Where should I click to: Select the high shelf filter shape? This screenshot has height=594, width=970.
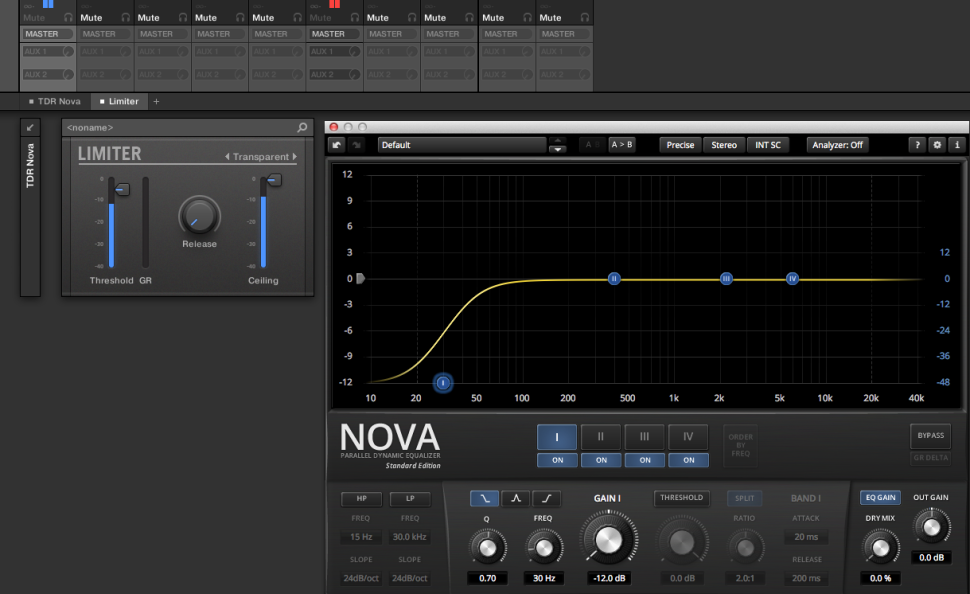tap(547, 498)
